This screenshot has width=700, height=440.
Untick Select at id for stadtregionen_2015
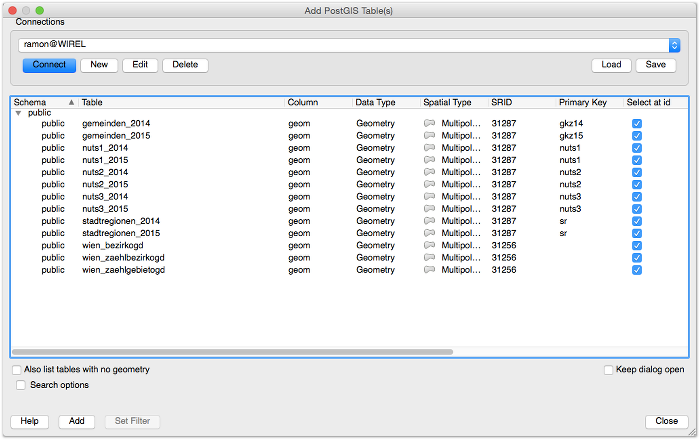point(637,233)
